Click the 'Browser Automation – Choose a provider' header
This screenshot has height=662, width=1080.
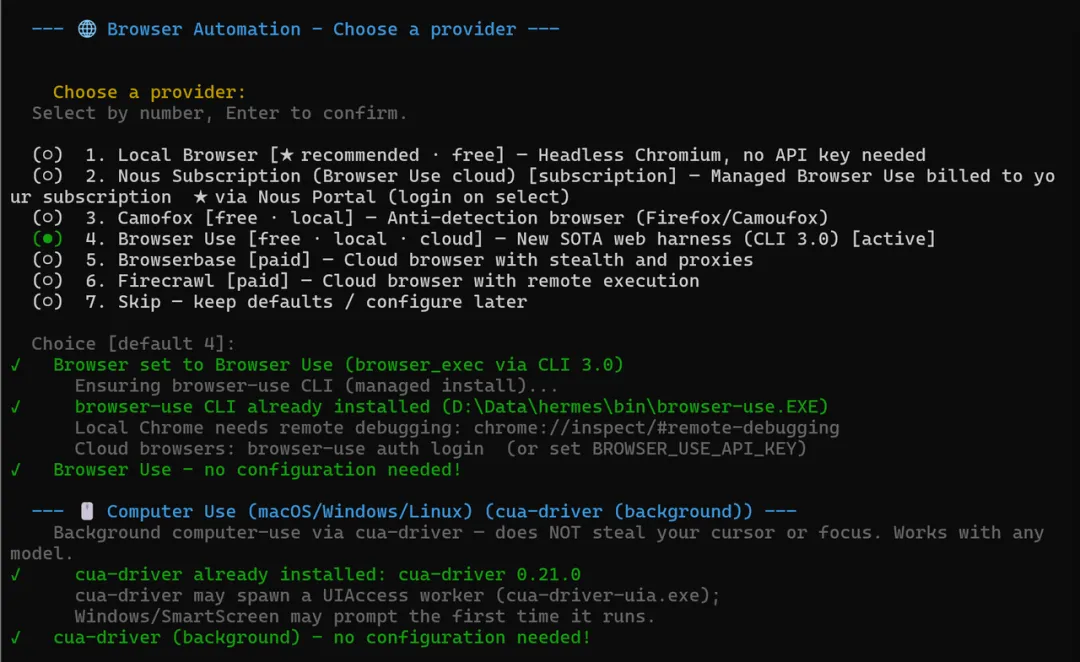[x=311, y=29]
